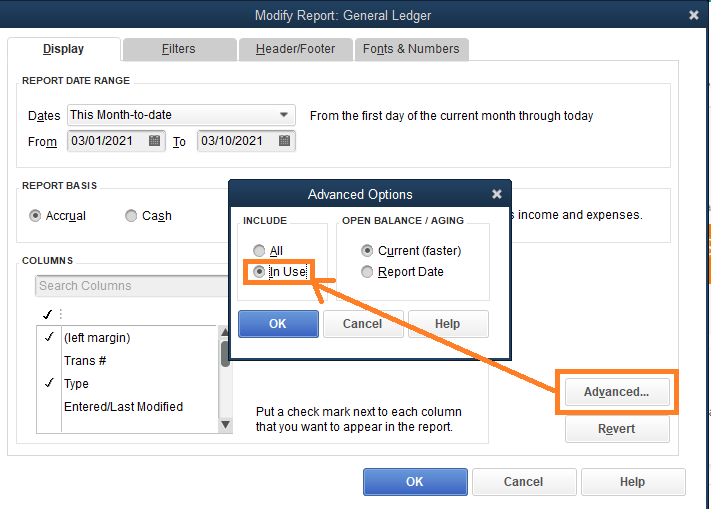Click the From date field 03/01/2021
The width and height of the screenshot is (711, 509).
pos(116,141)
